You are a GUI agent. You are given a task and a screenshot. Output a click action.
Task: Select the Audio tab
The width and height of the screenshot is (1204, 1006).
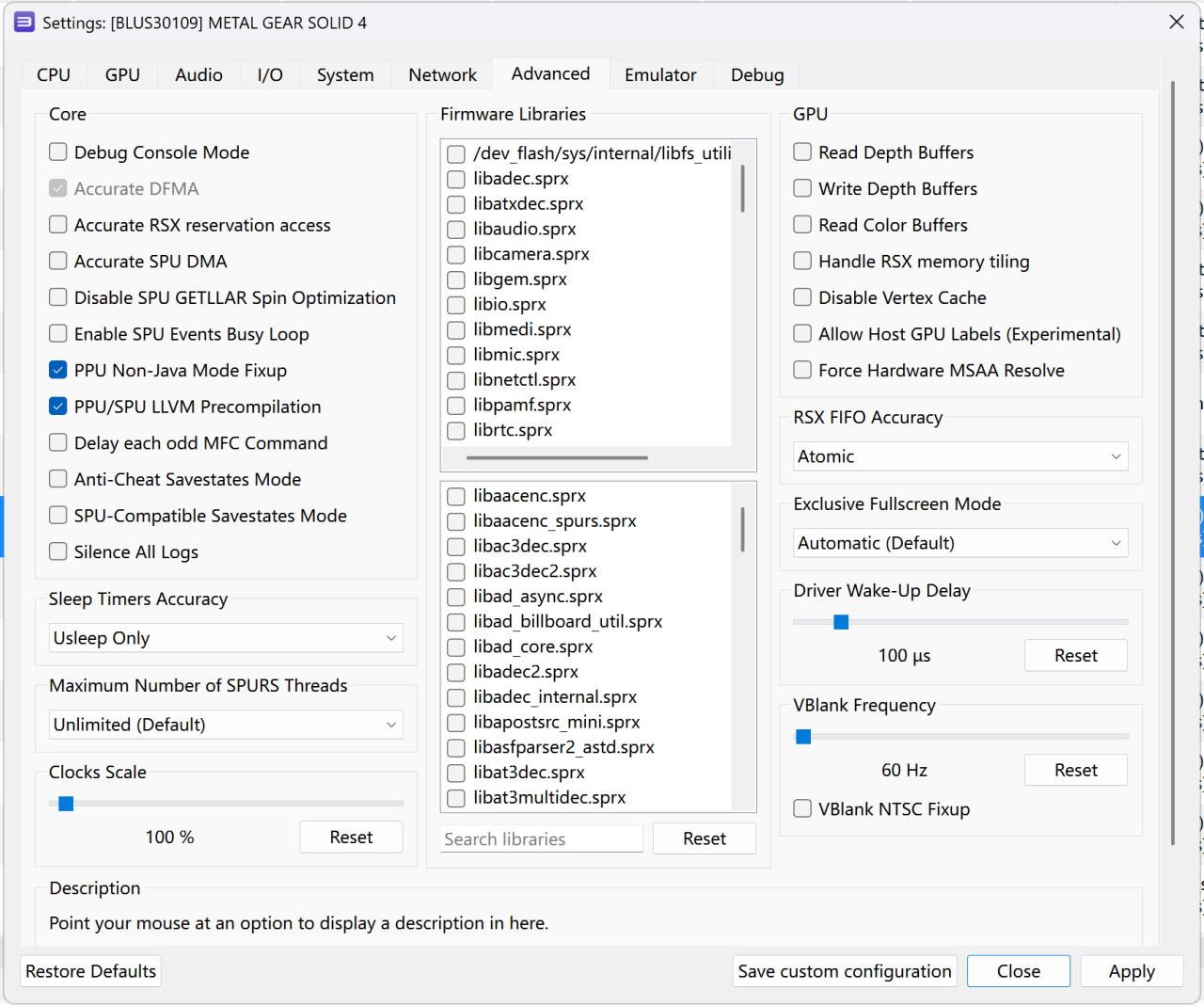click(x=198, y=75)
